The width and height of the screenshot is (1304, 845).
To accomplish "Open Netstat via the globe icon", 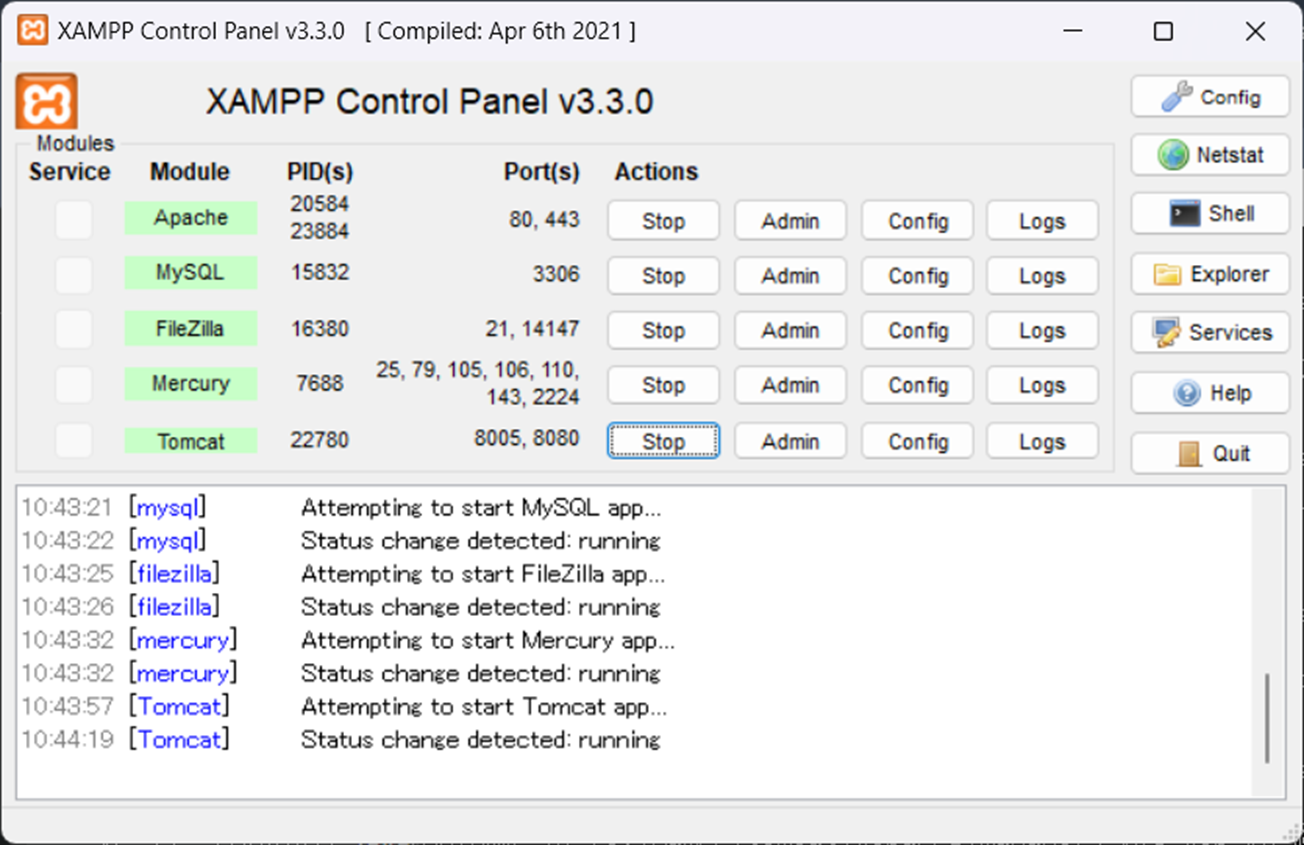I will pos(1208,155).
